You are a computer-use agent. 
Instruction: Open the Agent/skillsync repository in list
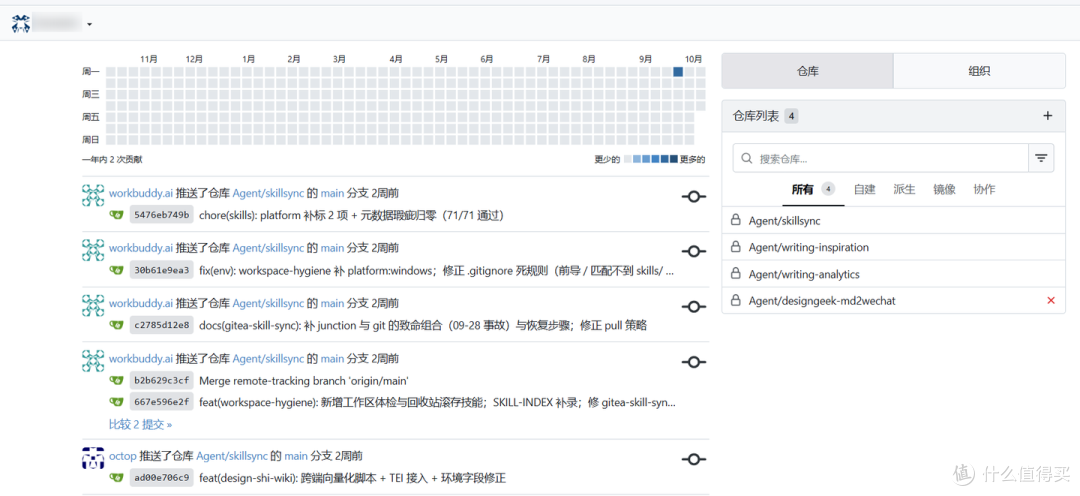[785, 221]
